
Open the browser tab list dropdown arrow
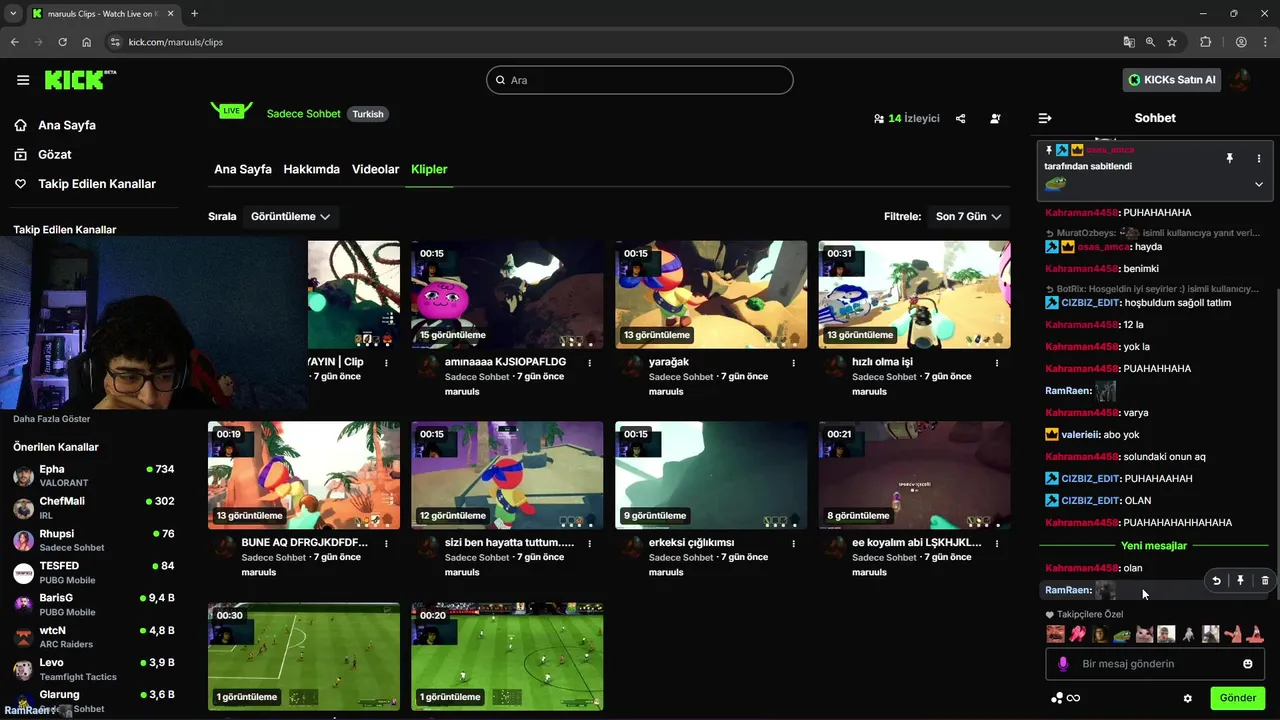(13, 13)
